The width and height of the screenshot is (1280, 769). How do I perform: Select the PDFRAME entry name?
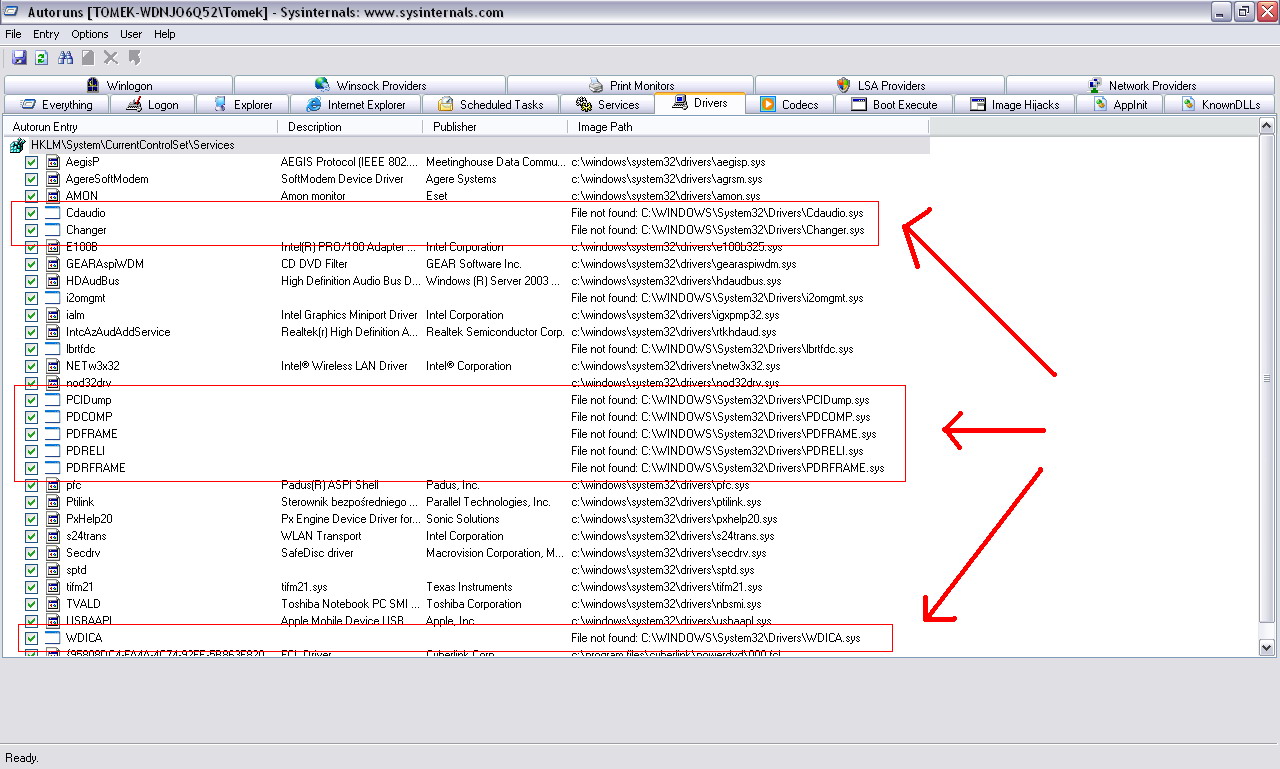click(x=92, y=434)
